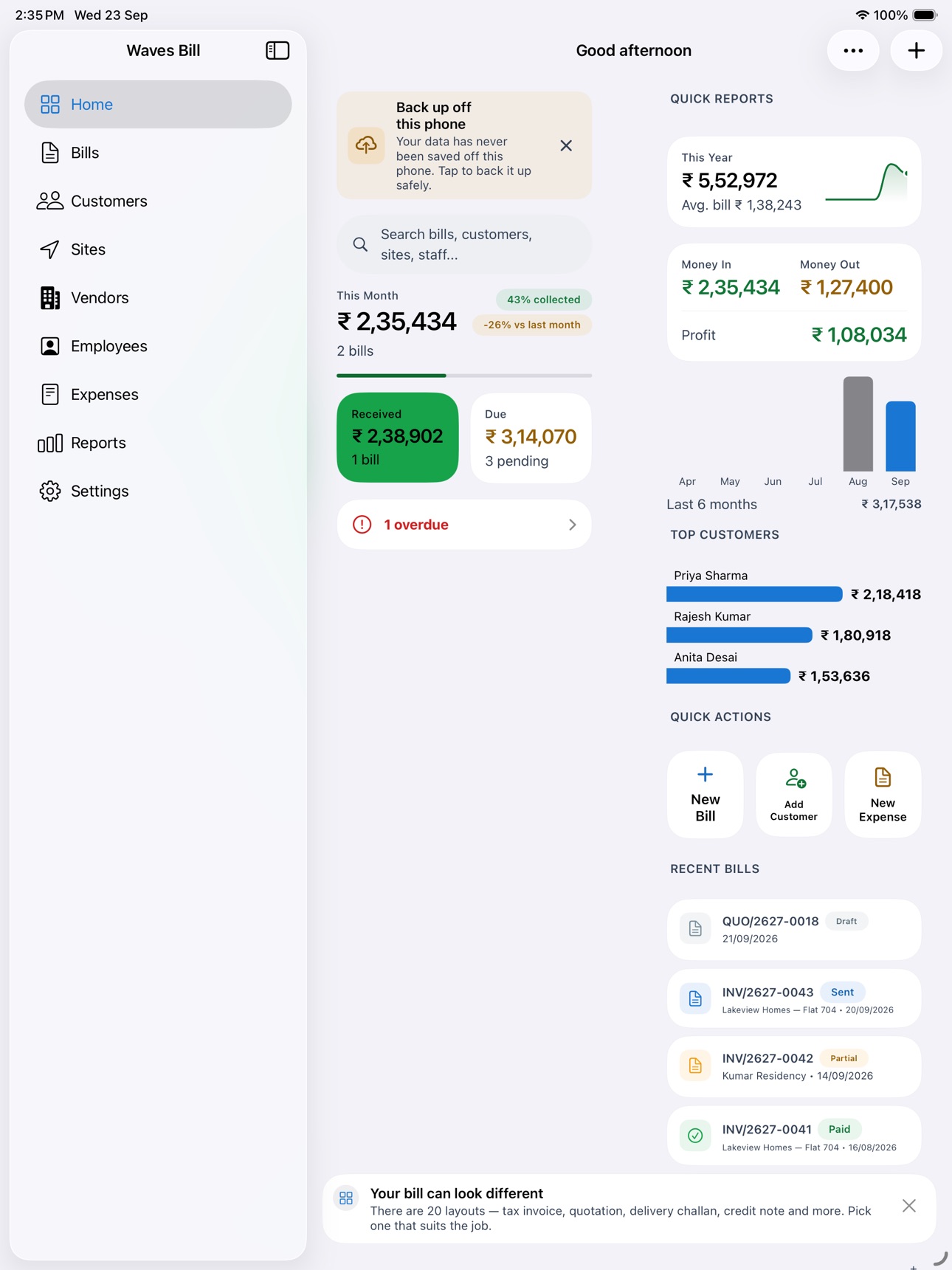This screenshot has width=952, height=1270.
Task: Open the Money In and Money Out card
Action: click(794, 303)
